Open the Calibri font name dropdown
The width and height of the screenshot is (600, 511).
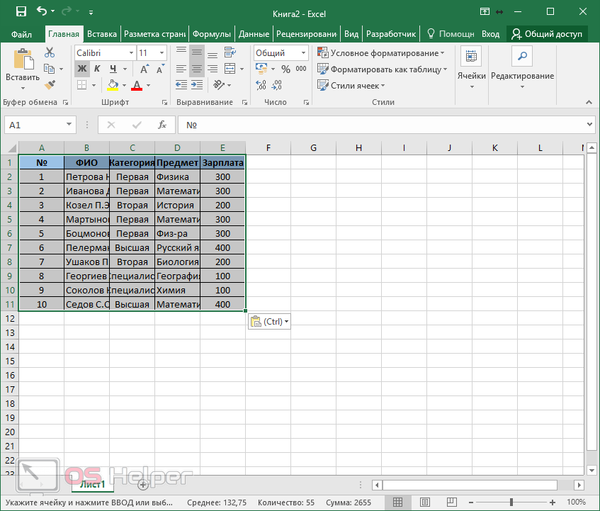(x=131, y=53)
